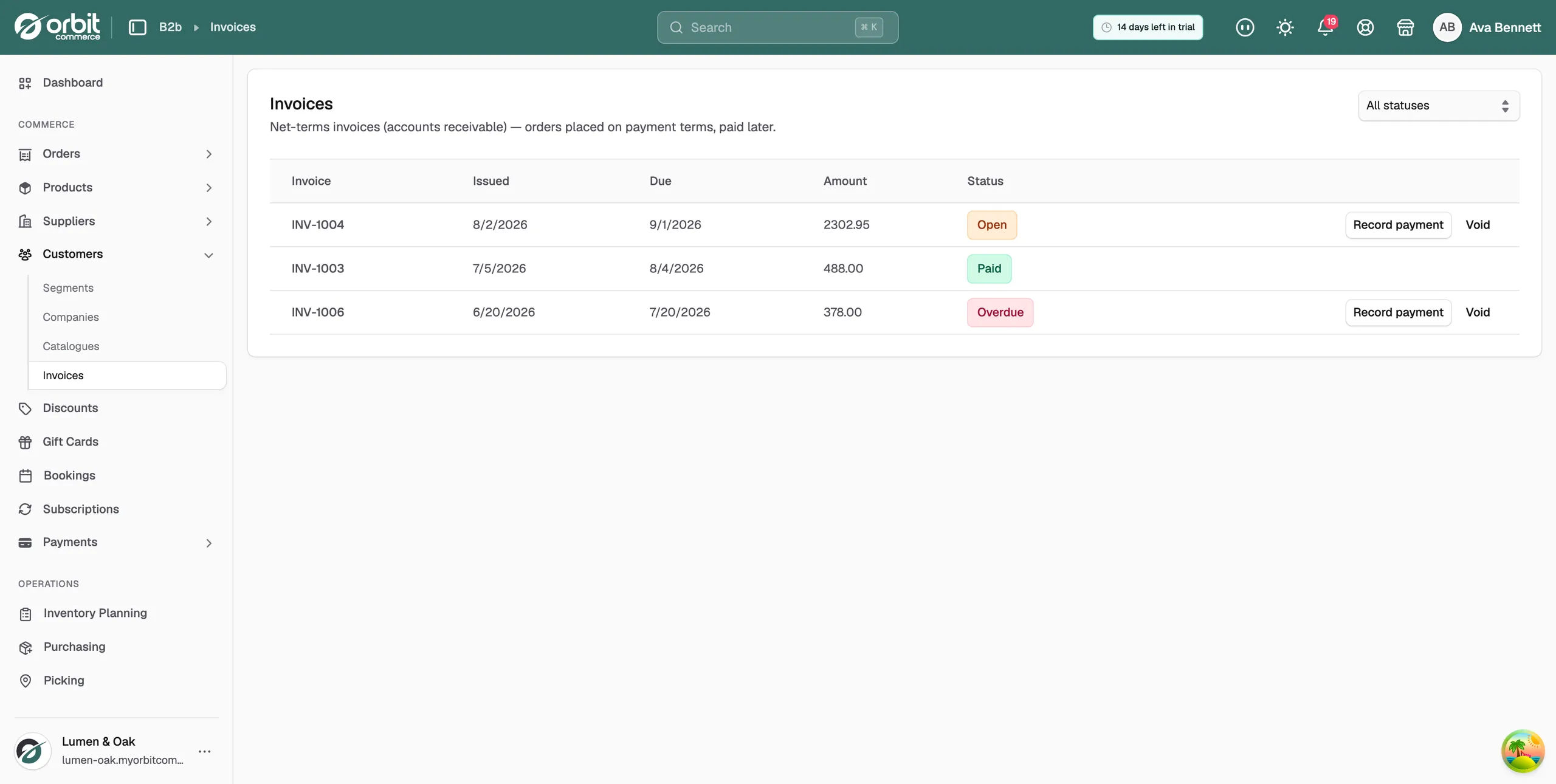This screenshot has height=784, width=1556.
Task: Select the Invoices submenu item
Action: coord(127,376)
